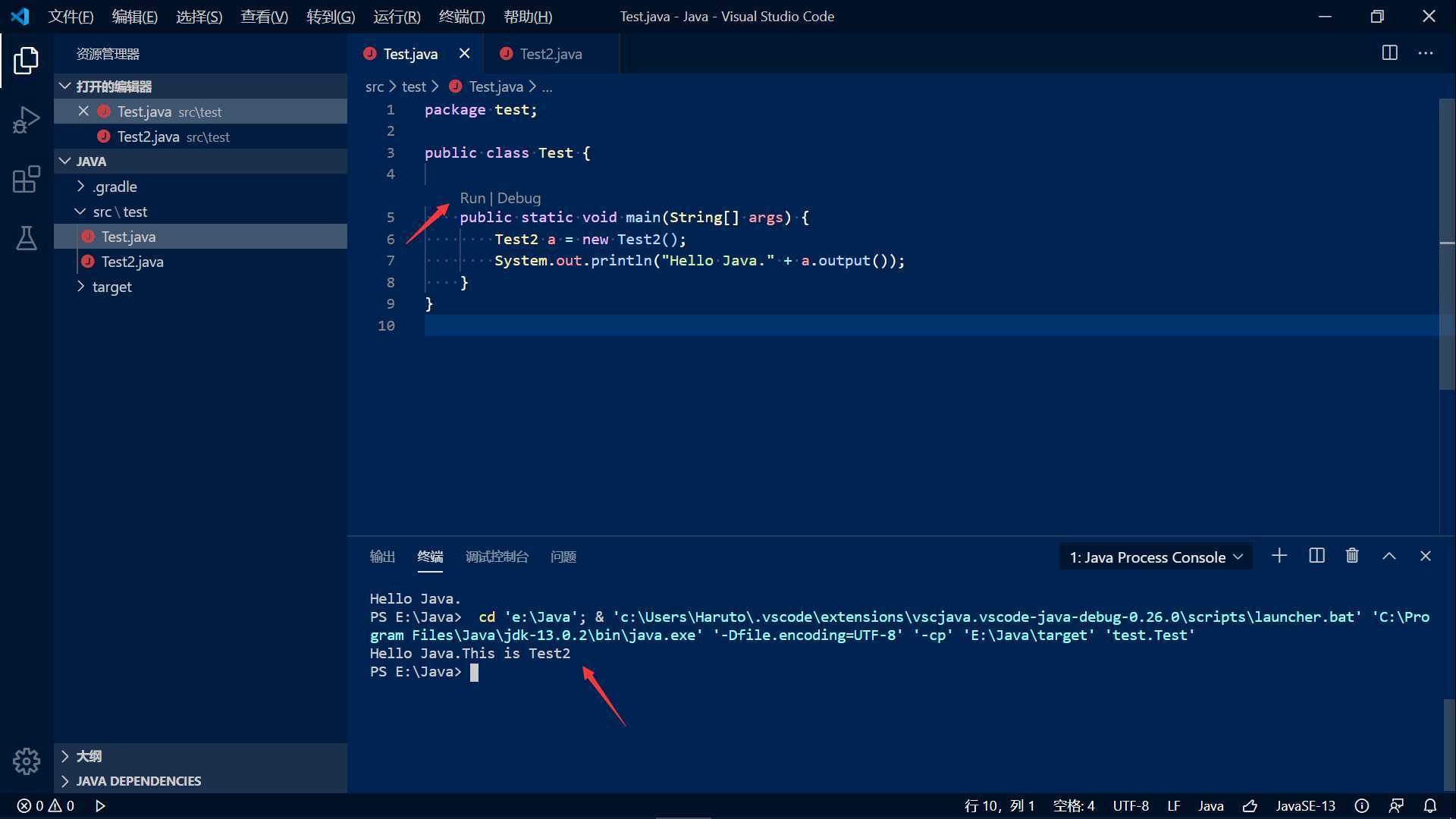The height and width of the screenshot is (819, 1456).
Task: Open notifications bell in status bar
Action: click(1430, 806)
